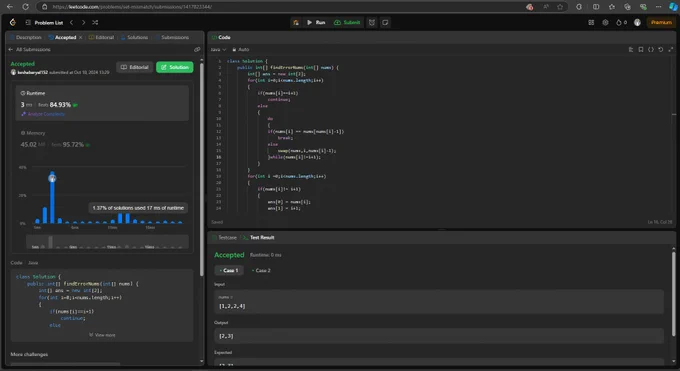680x371 pixels.
Task: Open LeetCode settings gear icon
Action: 605,23
